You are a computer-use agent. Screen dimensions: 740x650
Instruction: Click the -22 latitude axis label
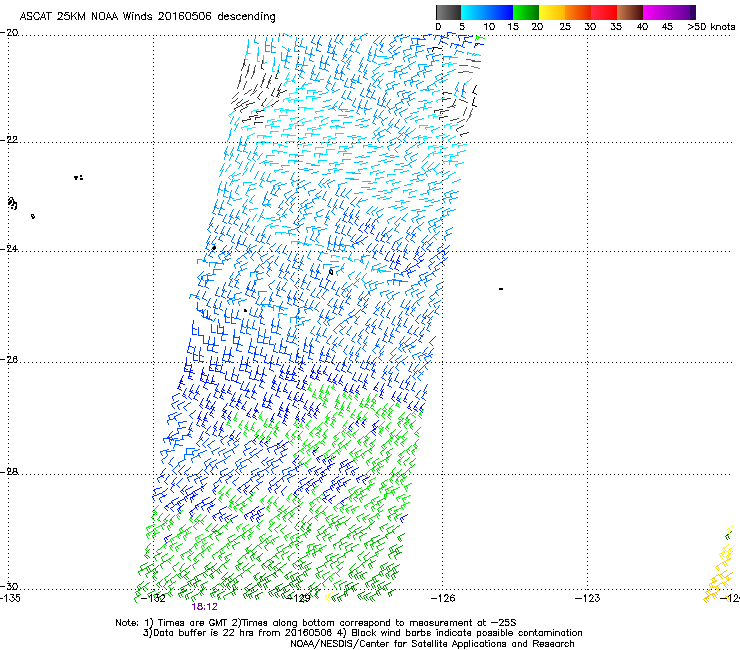pyautogui.click(x=9, y=140)
